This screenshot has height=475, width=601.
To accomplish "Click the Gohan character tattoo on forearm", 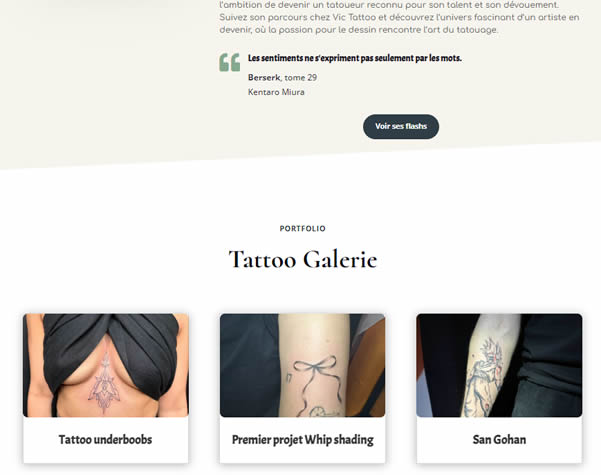I will (x=484, y=376).
